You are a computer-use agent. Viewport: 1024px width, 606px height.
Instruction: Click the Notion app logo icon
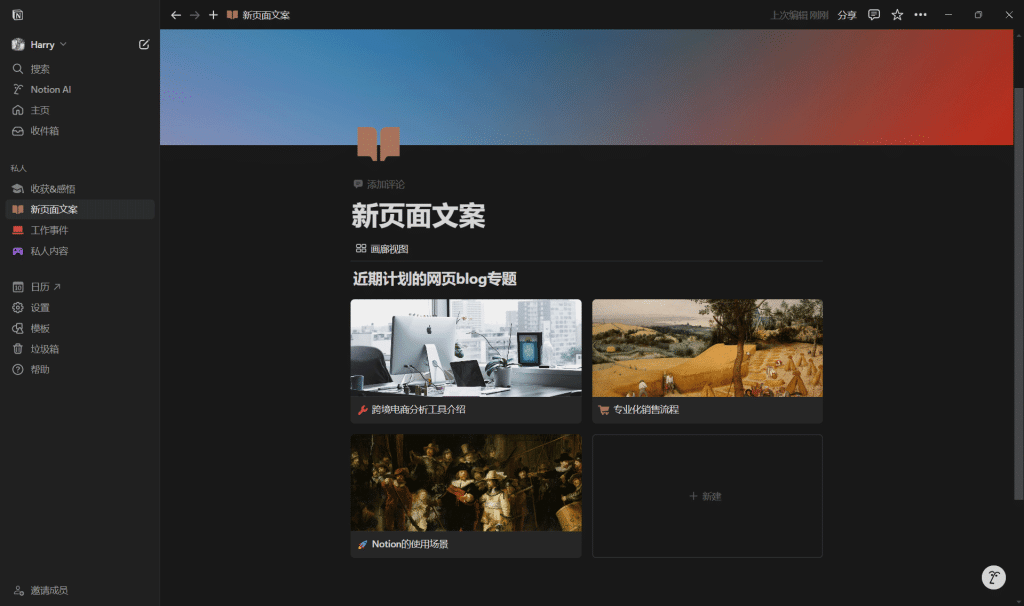(x=18, y=15)
